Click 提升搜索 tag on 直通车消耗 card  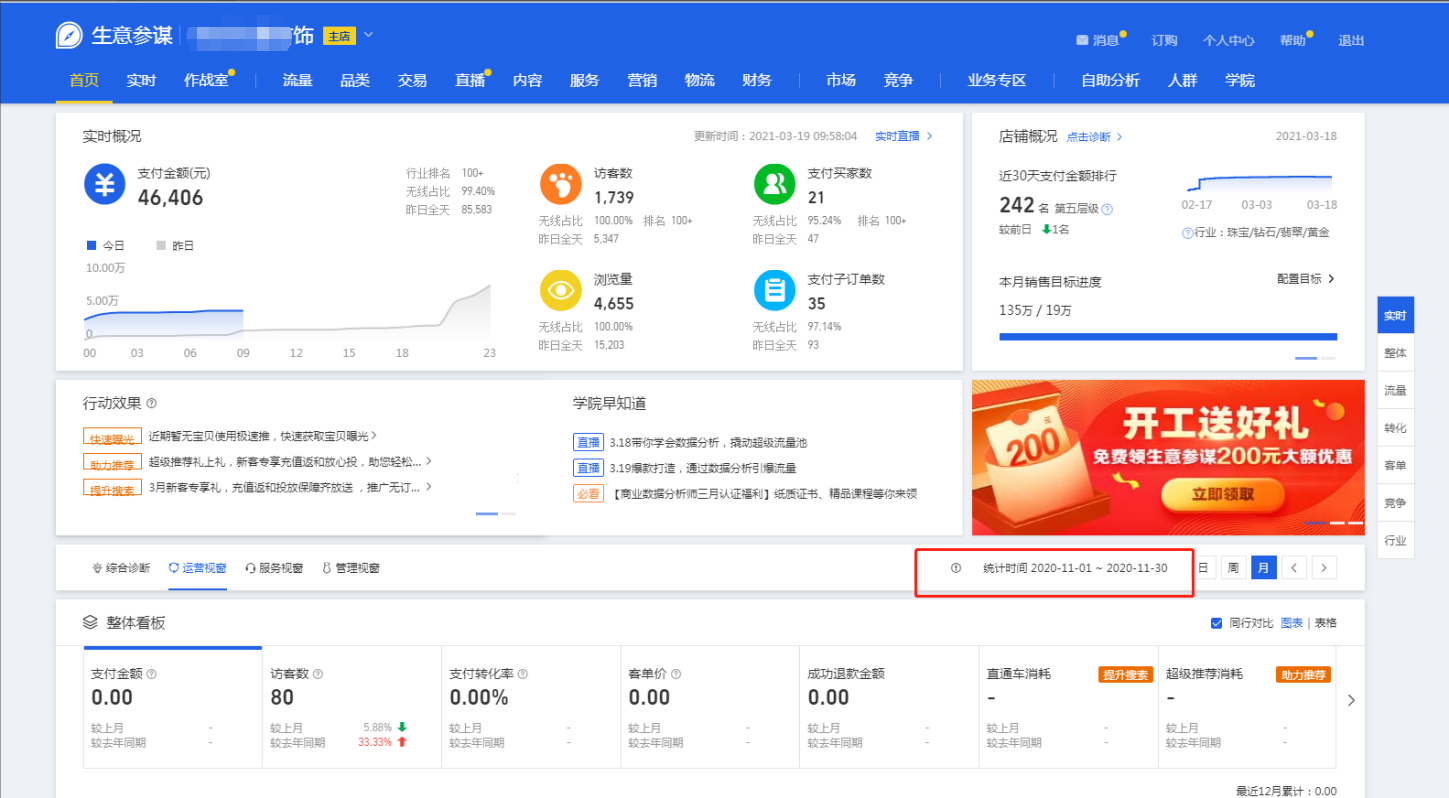[x=1125, y=675]
